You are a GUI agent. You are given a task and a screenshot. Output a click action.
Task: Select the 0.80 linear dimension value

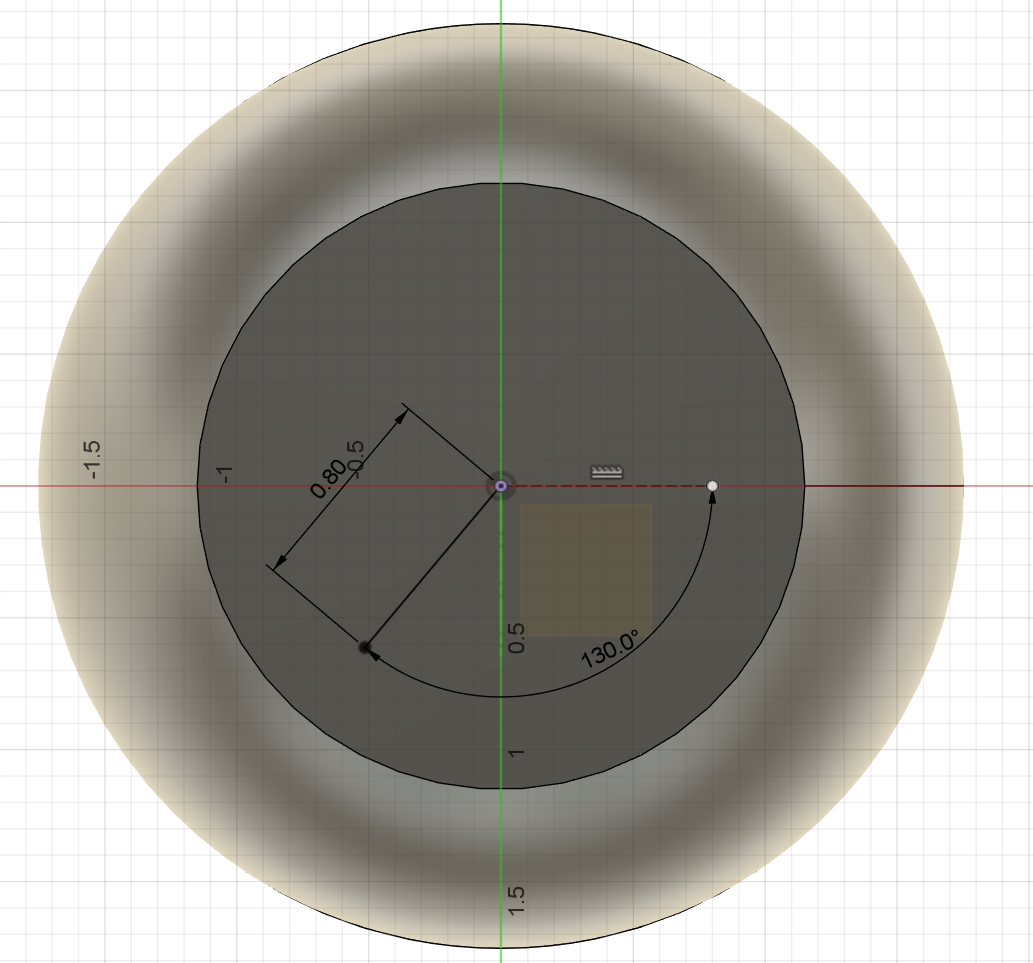[328, 479]
